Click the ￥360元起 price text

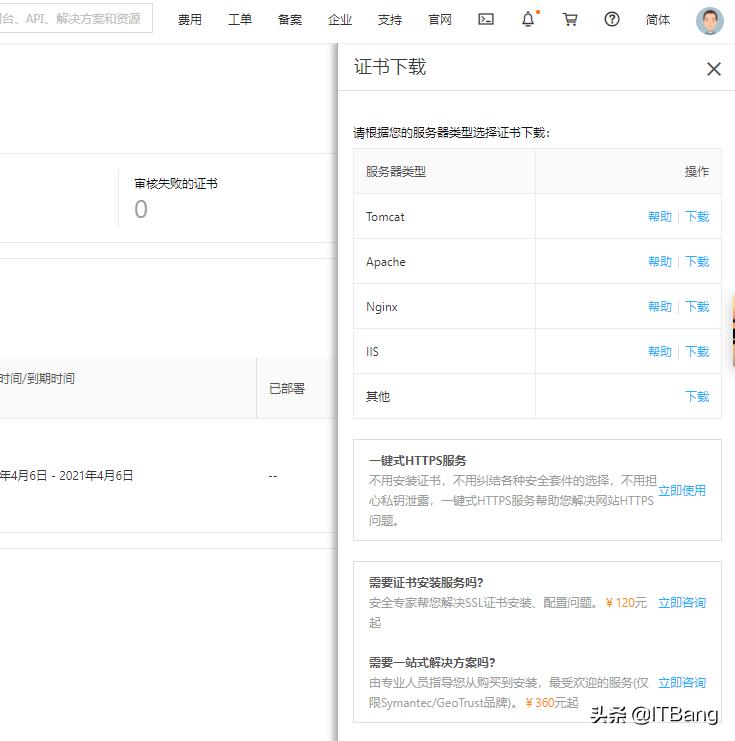point(552,703)
